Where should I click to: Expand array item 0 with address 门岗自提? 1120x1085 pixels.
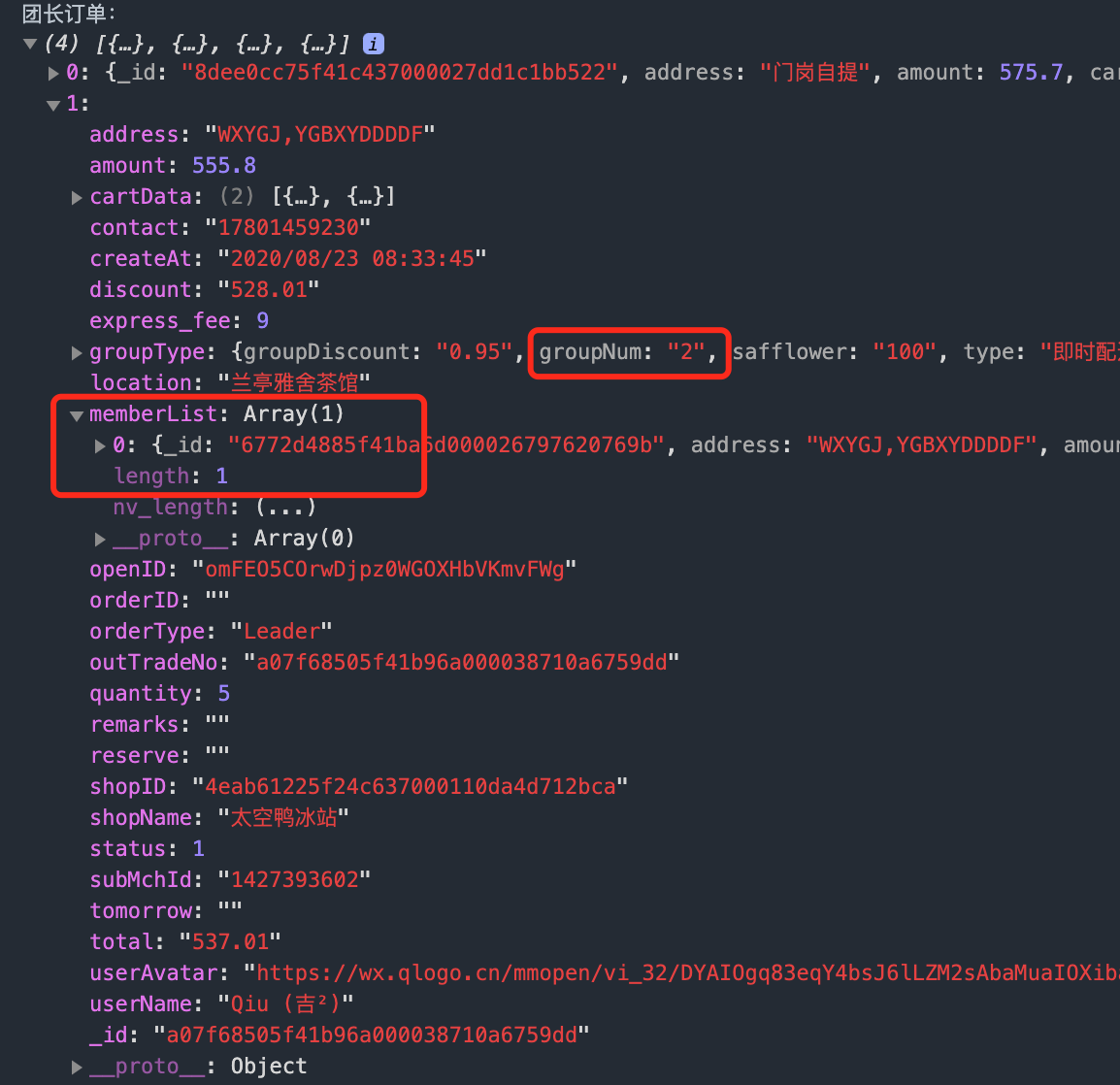coord(53,73)
